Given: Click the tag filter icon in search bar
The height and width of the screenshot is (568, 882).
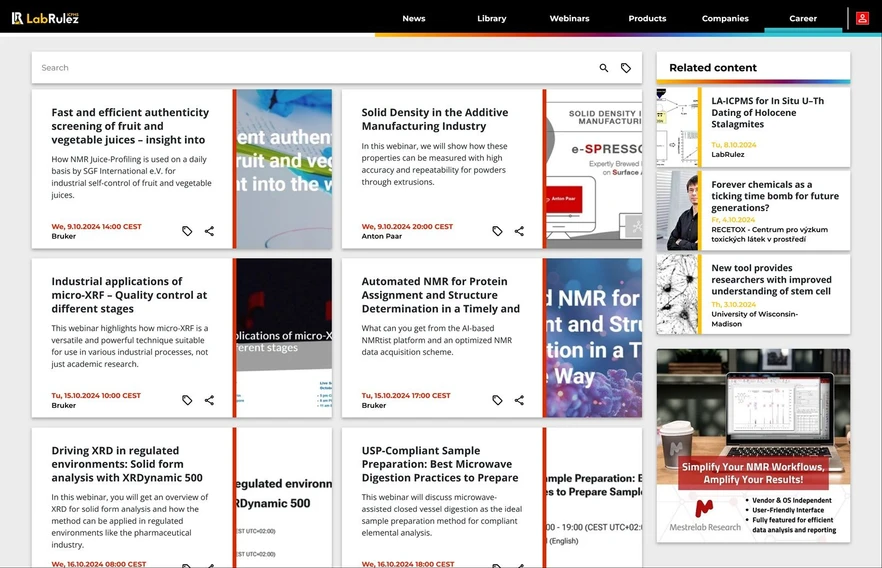Looking at the screenshot, I should [626, 68].
